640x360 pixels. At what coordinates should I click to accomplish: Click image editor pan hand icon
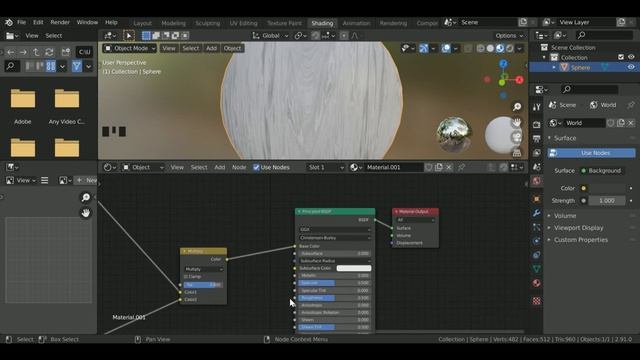(85, 213)
